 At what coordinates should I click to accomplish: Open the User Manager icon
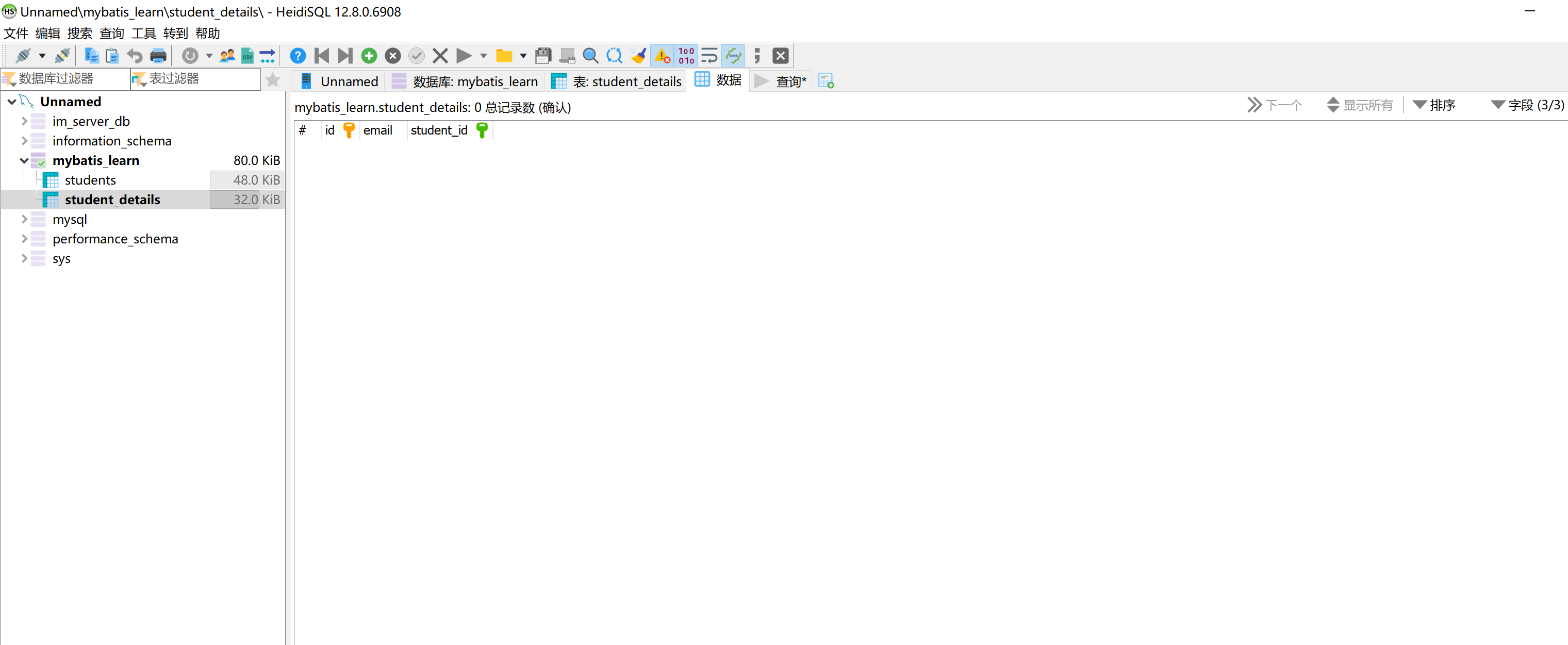[227, 56]
